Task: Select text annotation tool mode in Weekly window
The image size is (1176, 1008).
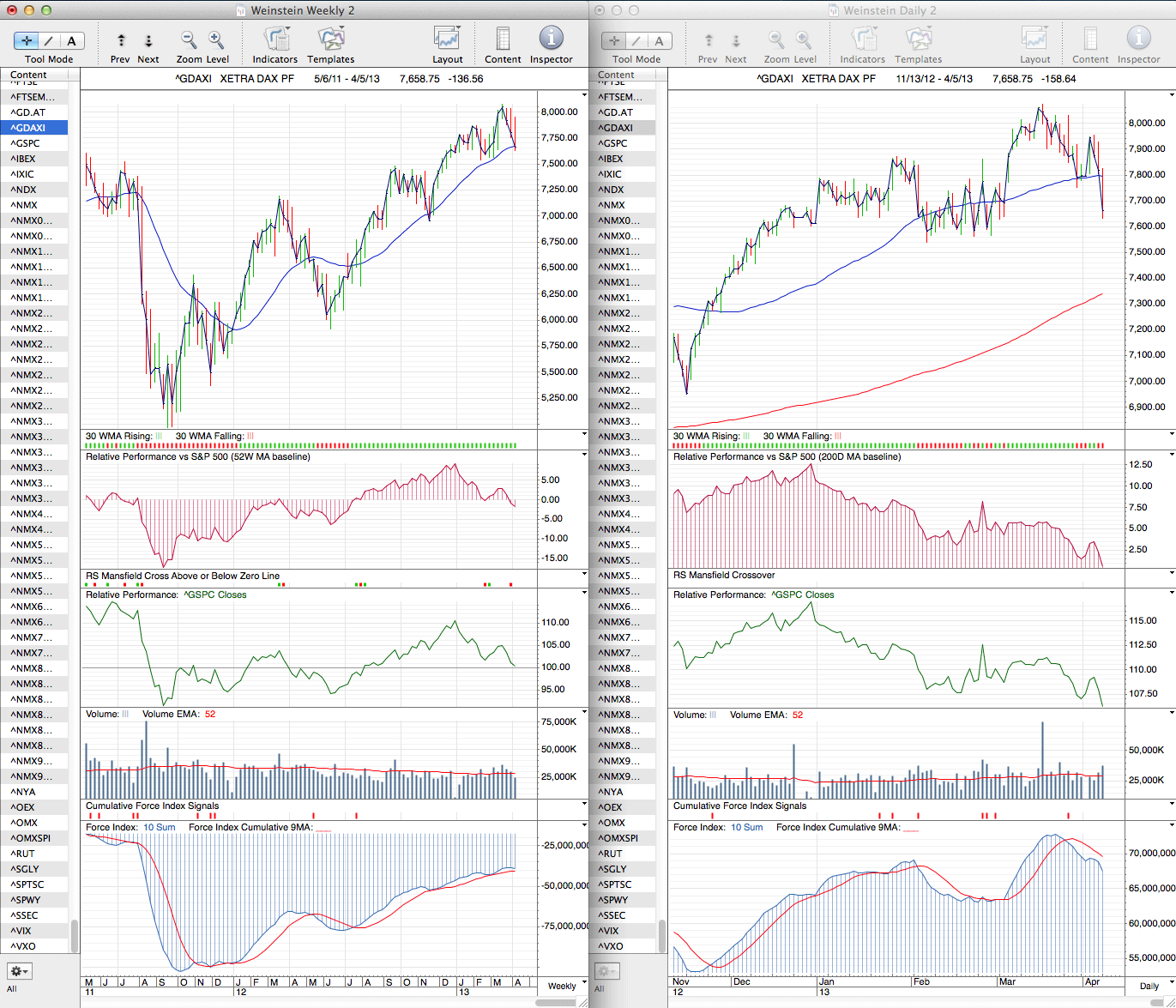Action: point(71,40)
